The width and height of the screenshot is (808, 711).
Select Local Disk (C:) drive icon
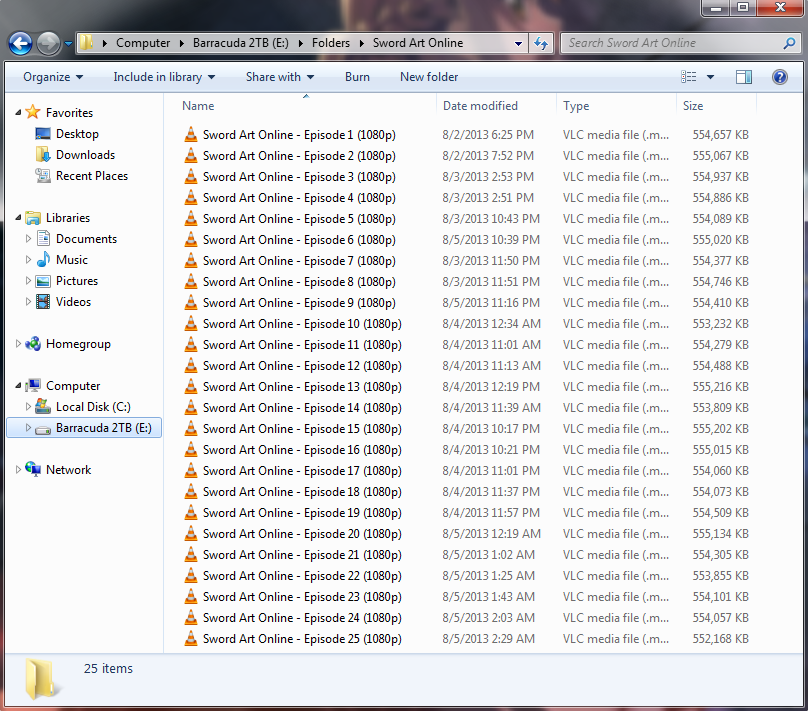43,407
